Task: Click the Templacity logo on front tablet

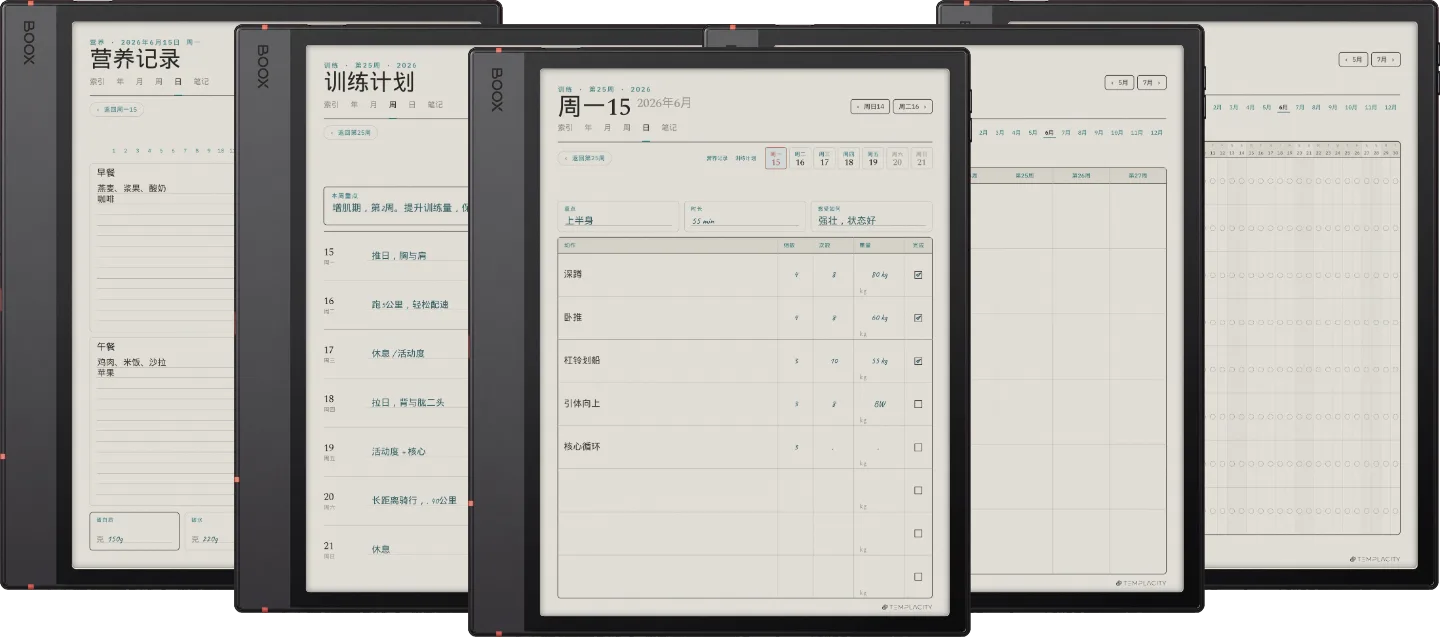Action: 908,606
